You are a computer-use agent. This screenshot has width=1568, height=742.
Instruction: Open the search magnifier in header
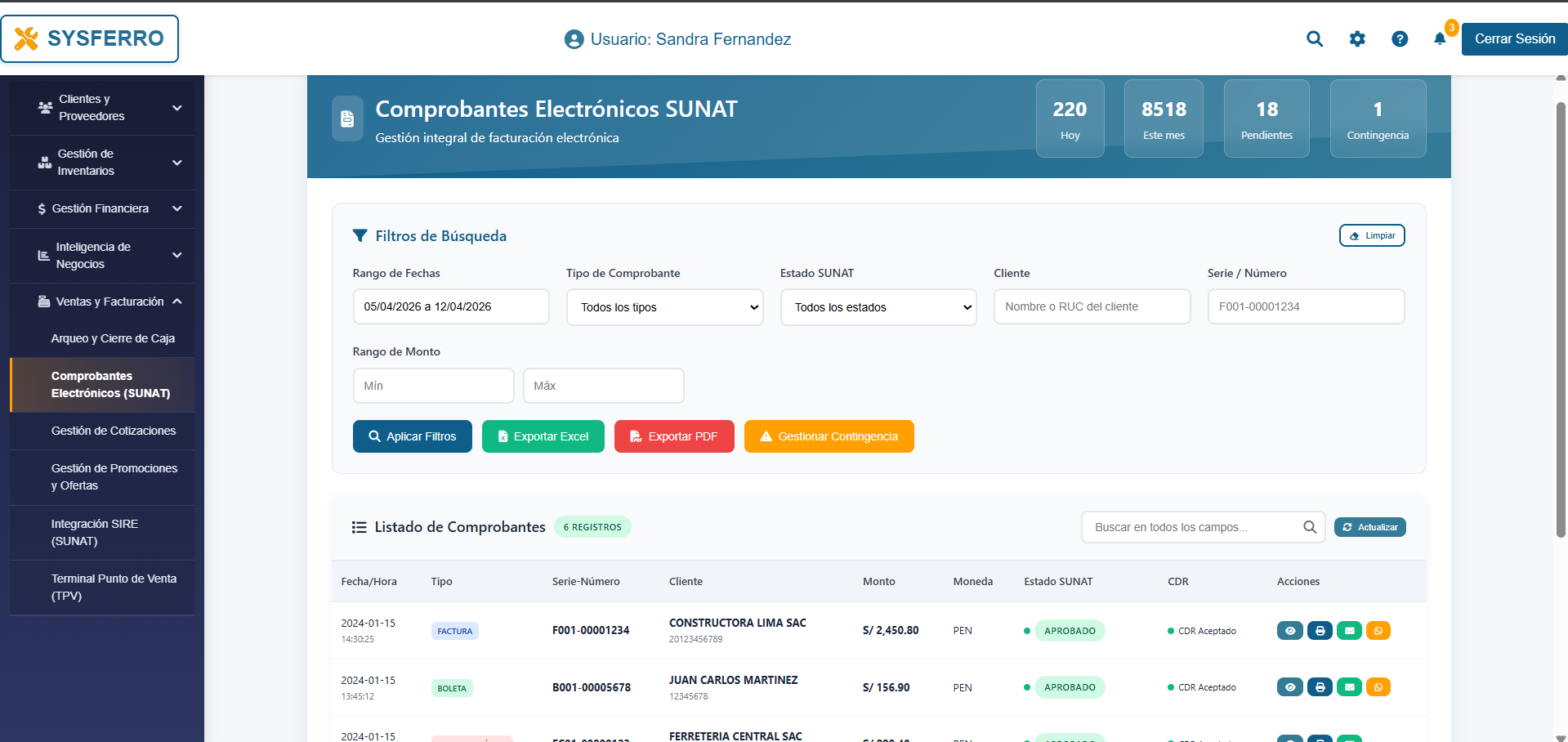(x=1314, y=38)
